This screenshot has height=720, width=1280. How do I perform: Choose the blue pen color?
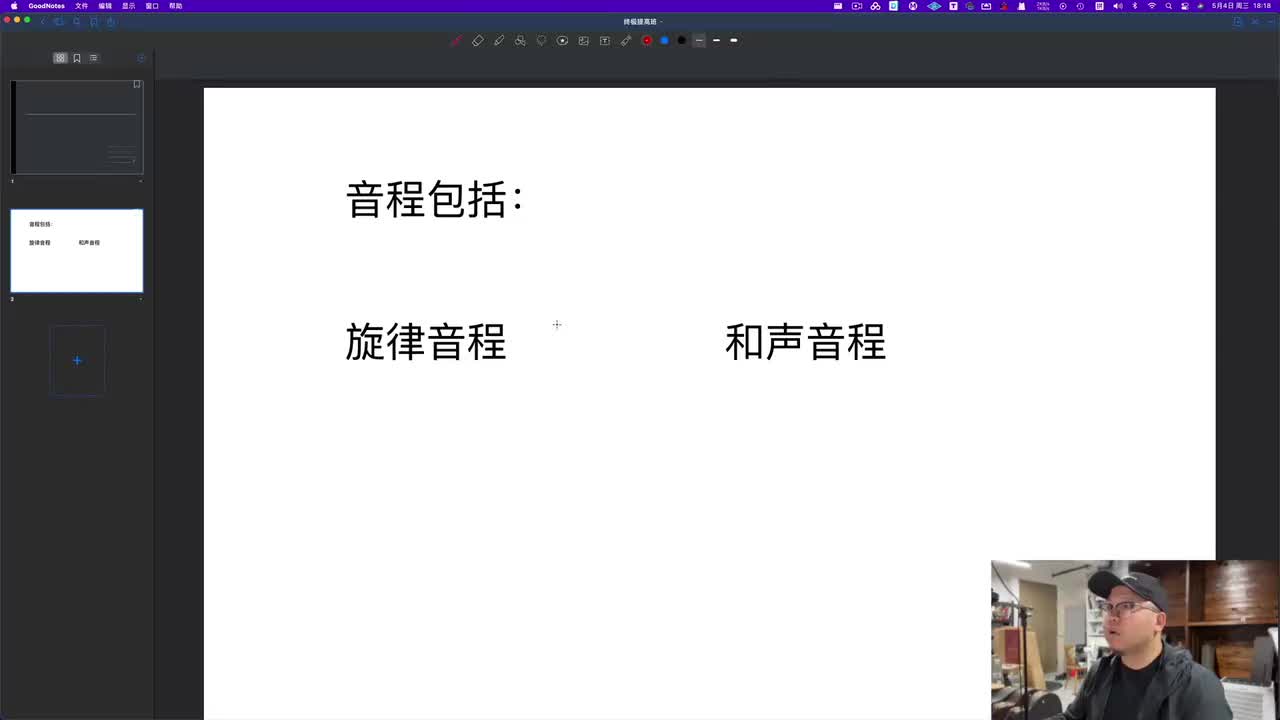[x=664, y=41]
